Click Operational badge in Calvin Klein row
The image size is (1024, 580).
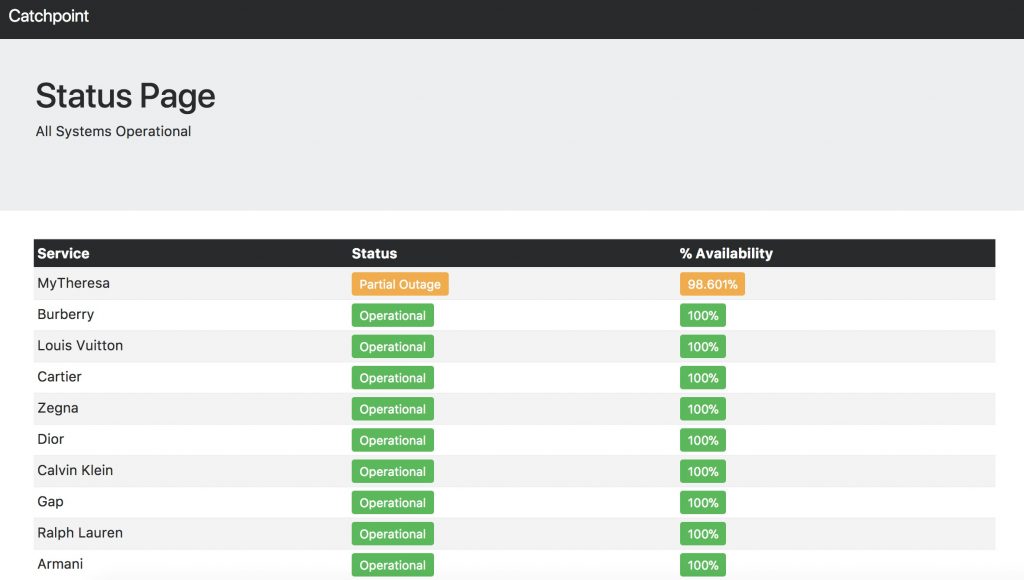392,472
